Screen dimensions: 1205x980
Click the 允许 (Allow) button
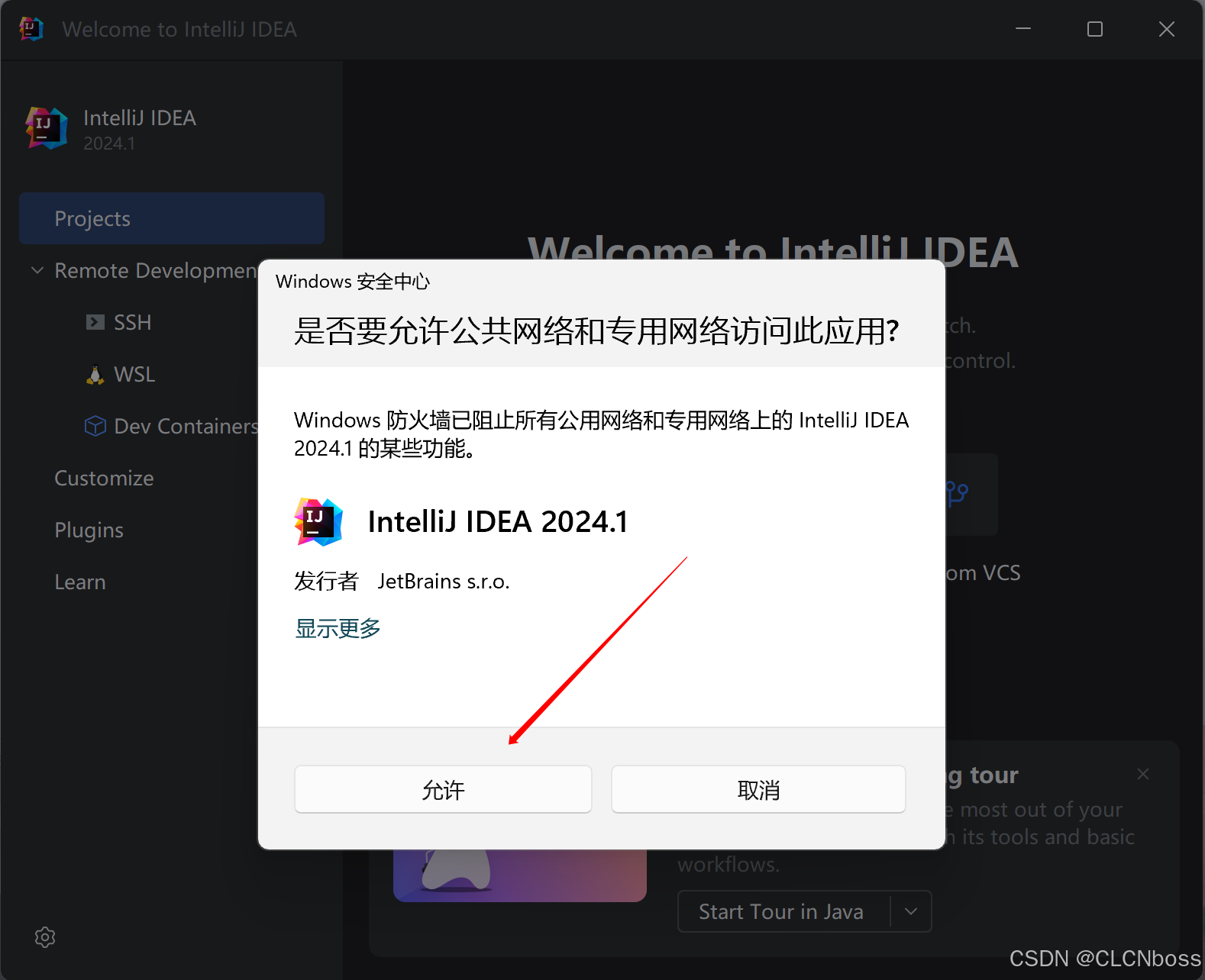(443, 789)
